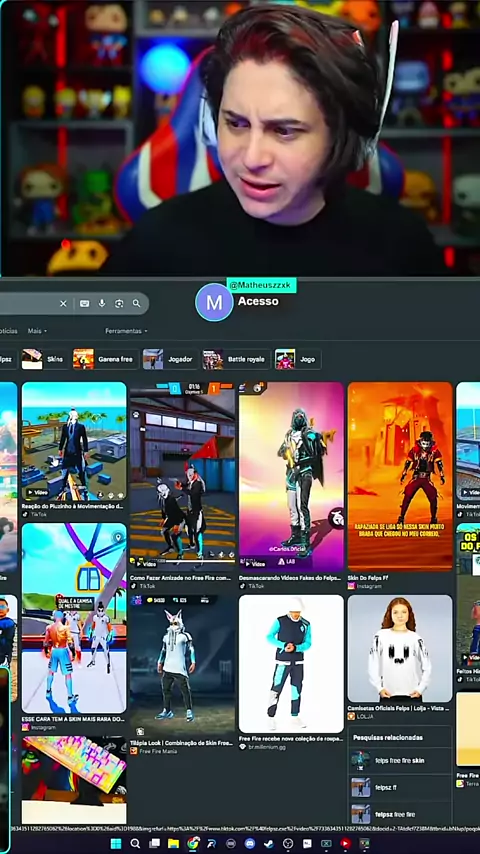Select the Garena free filter chip
Image resolution: width=480 pixels, height=854 pixels.
(104, 359)
